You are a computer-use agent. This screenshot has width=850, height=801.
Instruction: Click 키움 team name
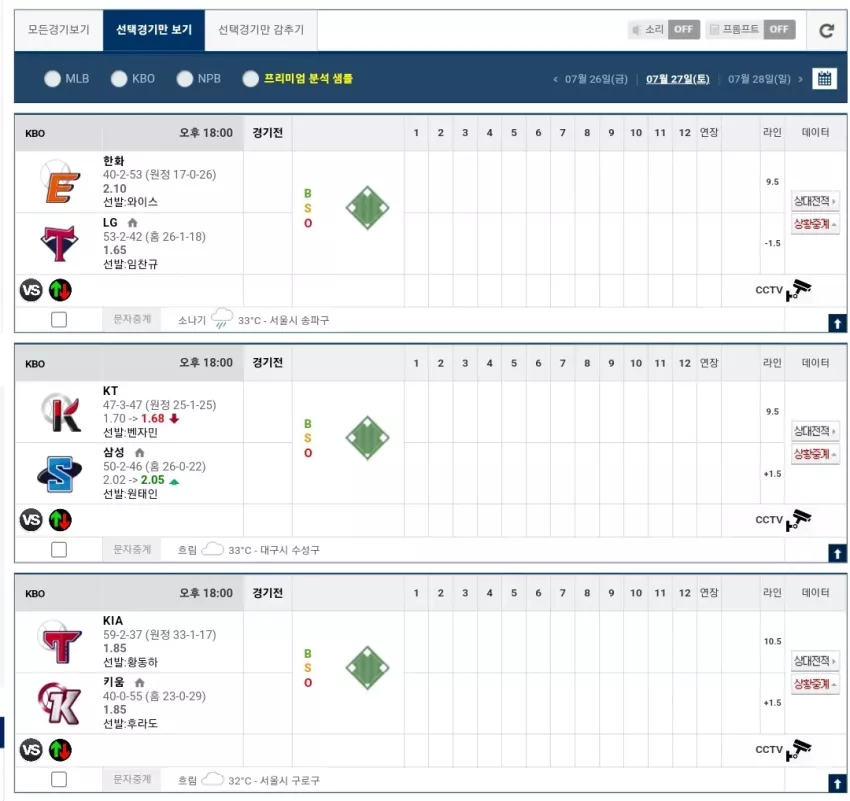[114, 682]
